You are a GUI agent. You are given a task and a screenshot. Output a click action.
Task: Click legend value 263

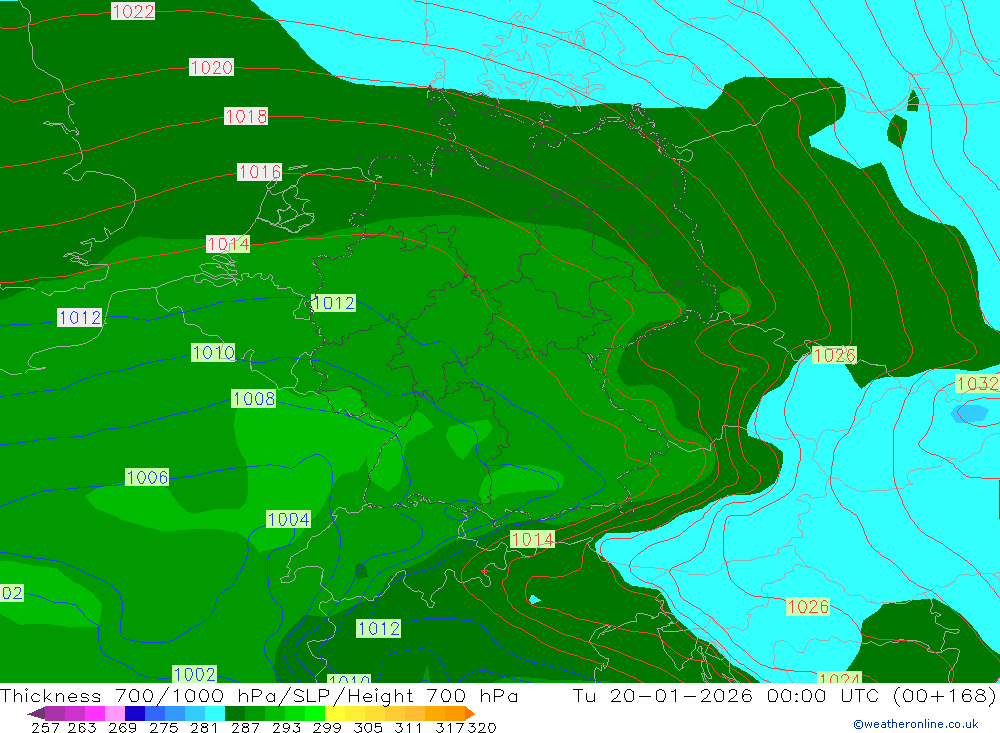[x=82, y=727]
